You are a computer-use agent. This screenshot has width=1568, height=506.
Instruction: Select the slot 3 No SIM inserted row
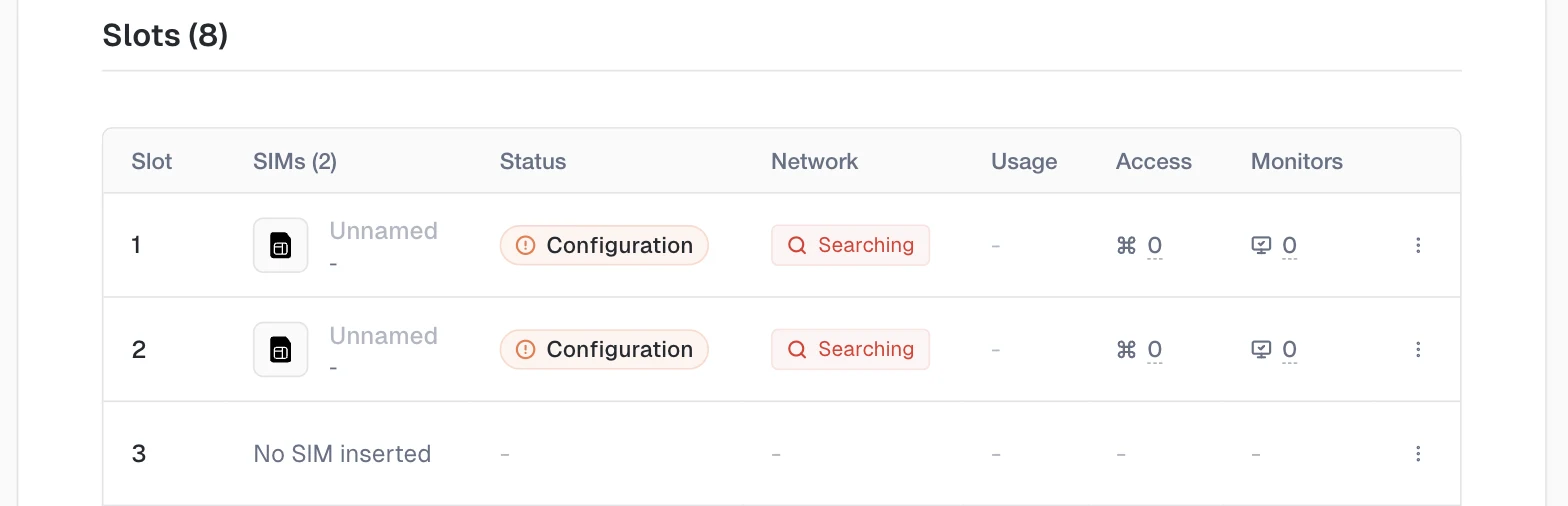point(781,454)
